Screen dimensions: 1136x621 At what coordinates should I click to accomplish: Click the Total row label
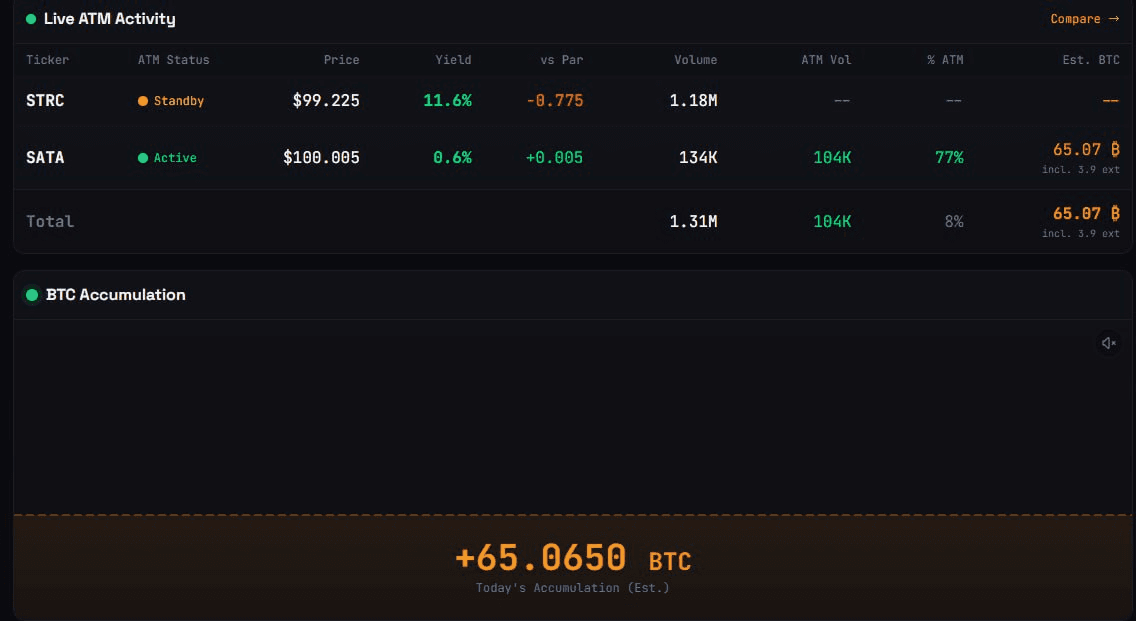[x=50, y=222]
